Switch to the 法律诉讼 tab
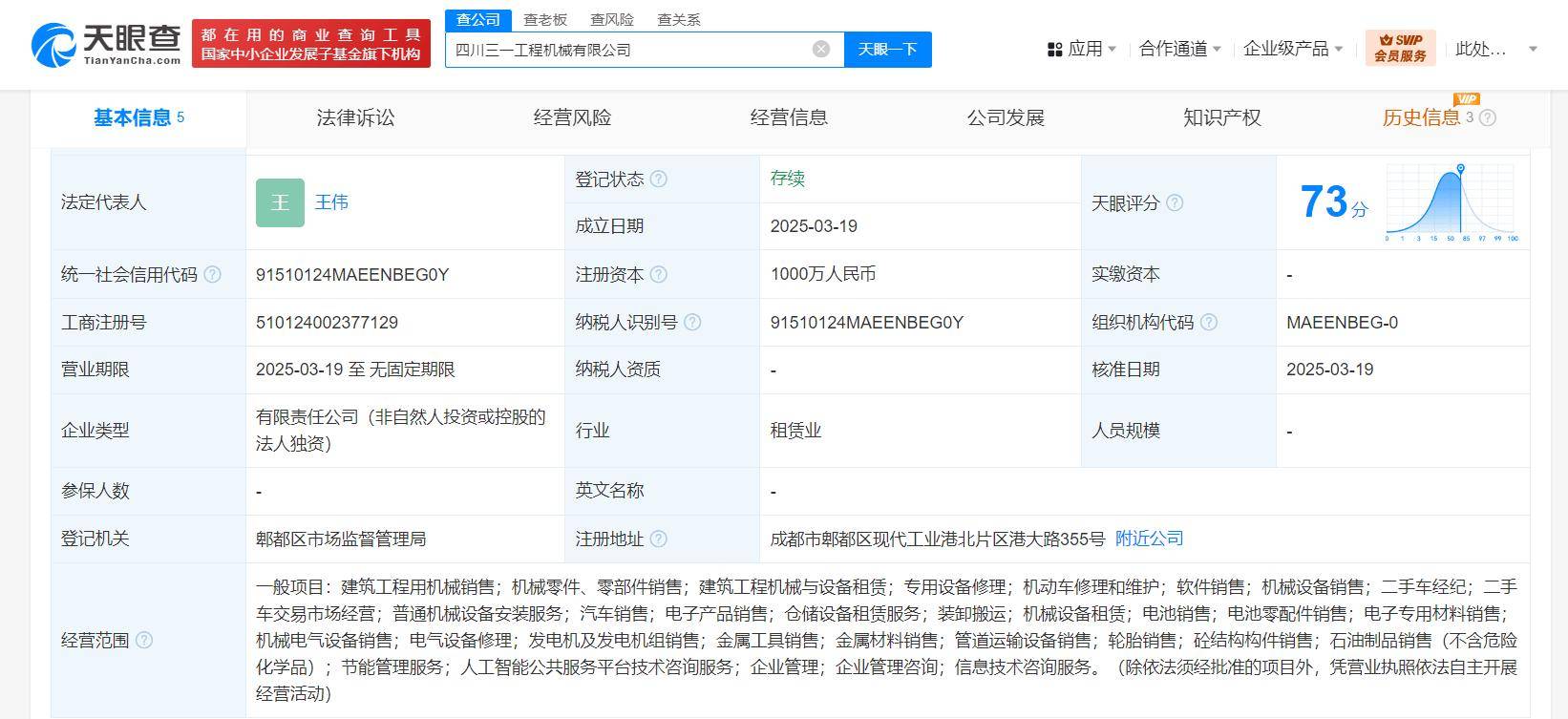The image size is (1568, 719). tap(355, 117)
